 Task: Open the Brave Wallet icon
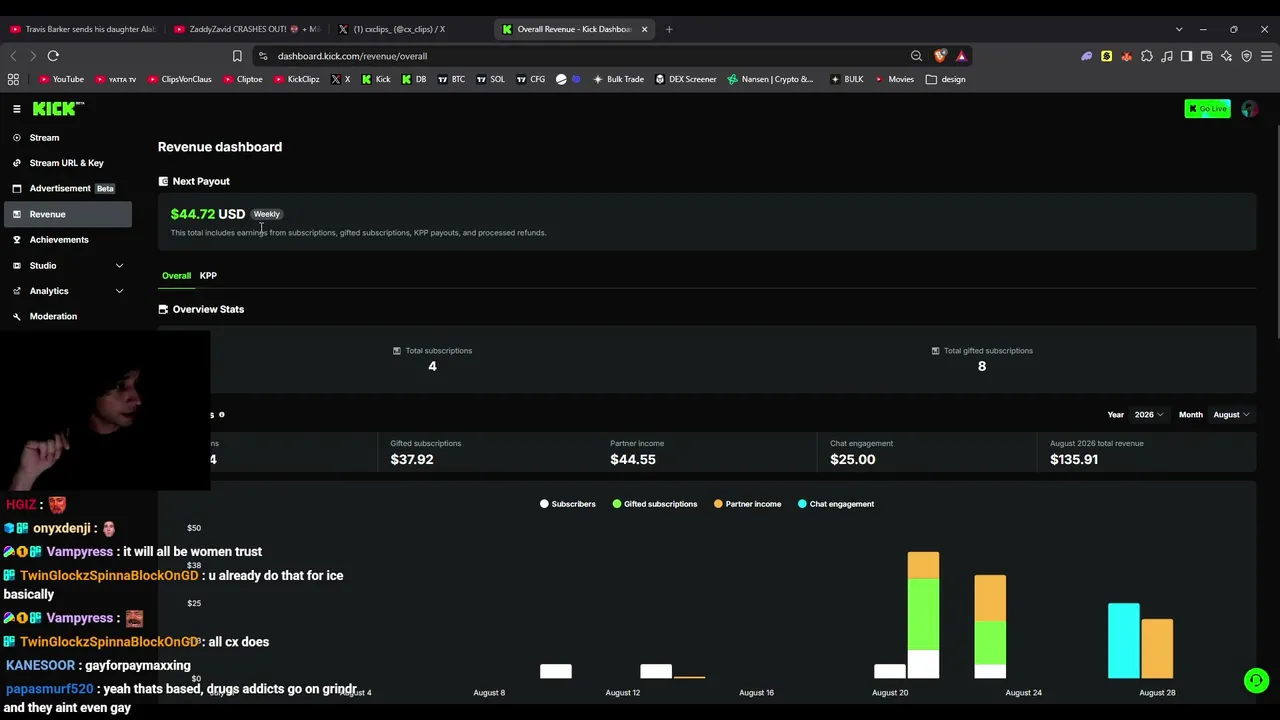[x=1206, y=56]
